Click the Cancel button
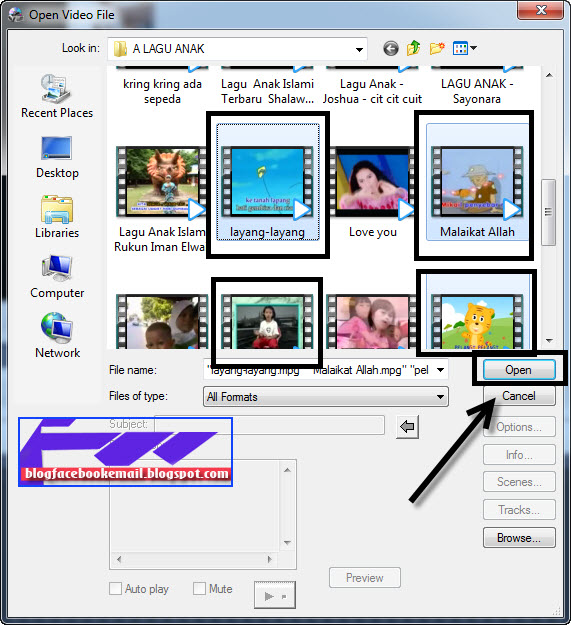 (519, 396)
